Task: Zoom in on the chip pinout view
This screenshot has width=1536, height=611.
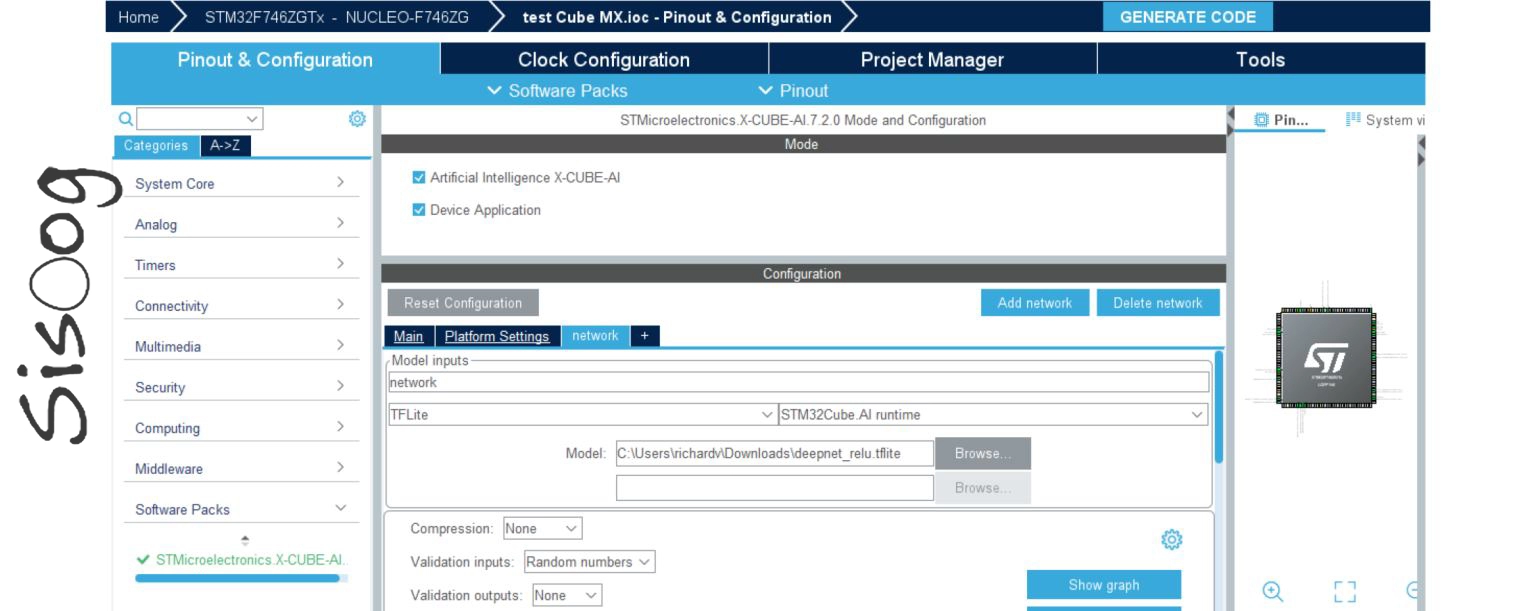Action: (1272, 591)
